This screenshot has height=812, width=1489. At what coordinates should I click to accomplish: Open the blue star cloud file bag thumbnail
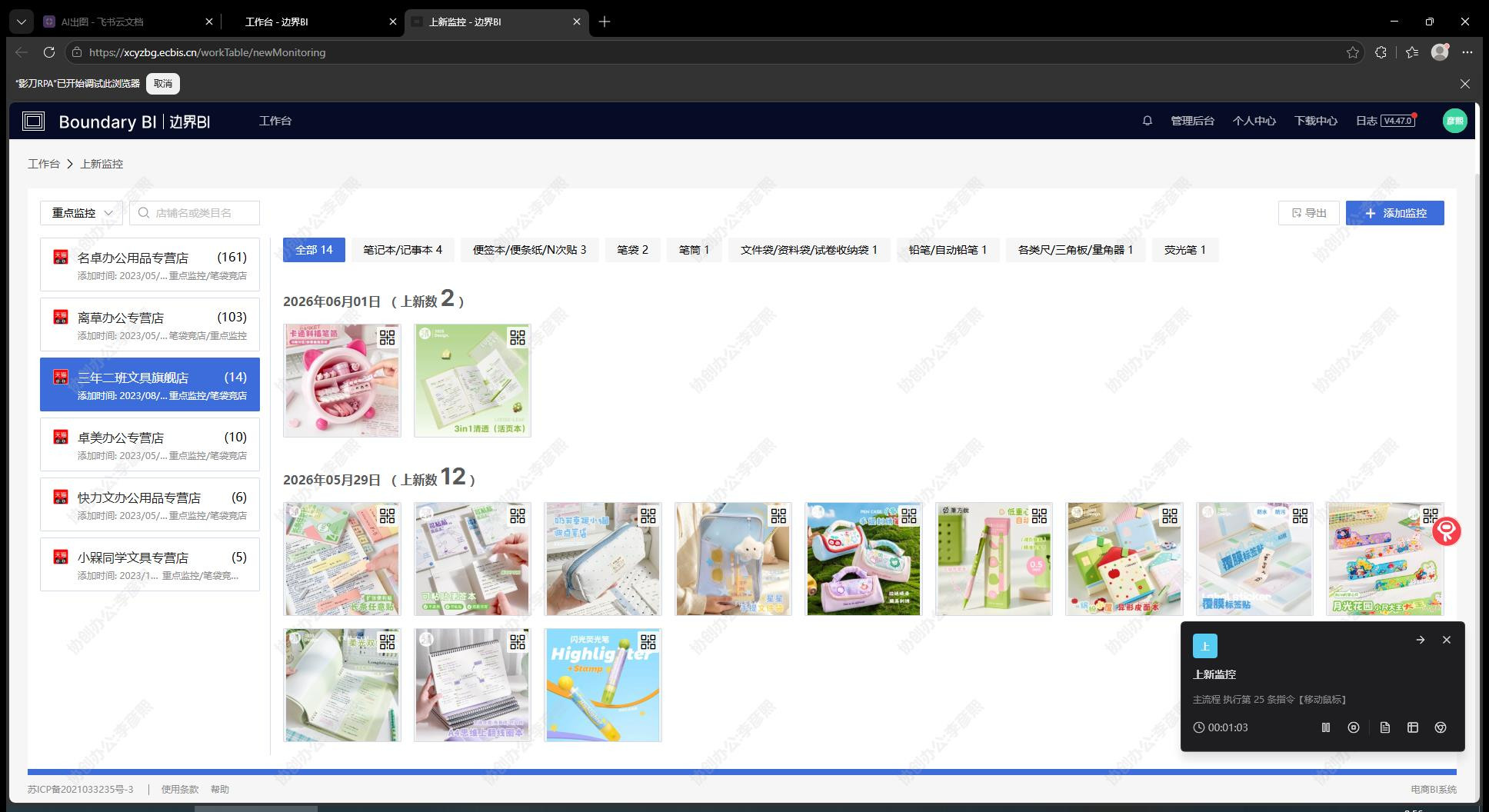pos(733,559)
